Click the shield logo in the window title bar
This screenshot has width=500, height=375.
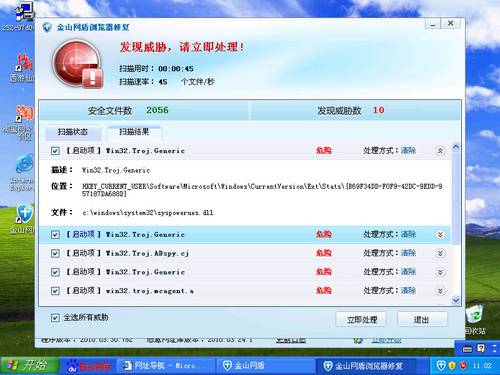tap(47, 27)
